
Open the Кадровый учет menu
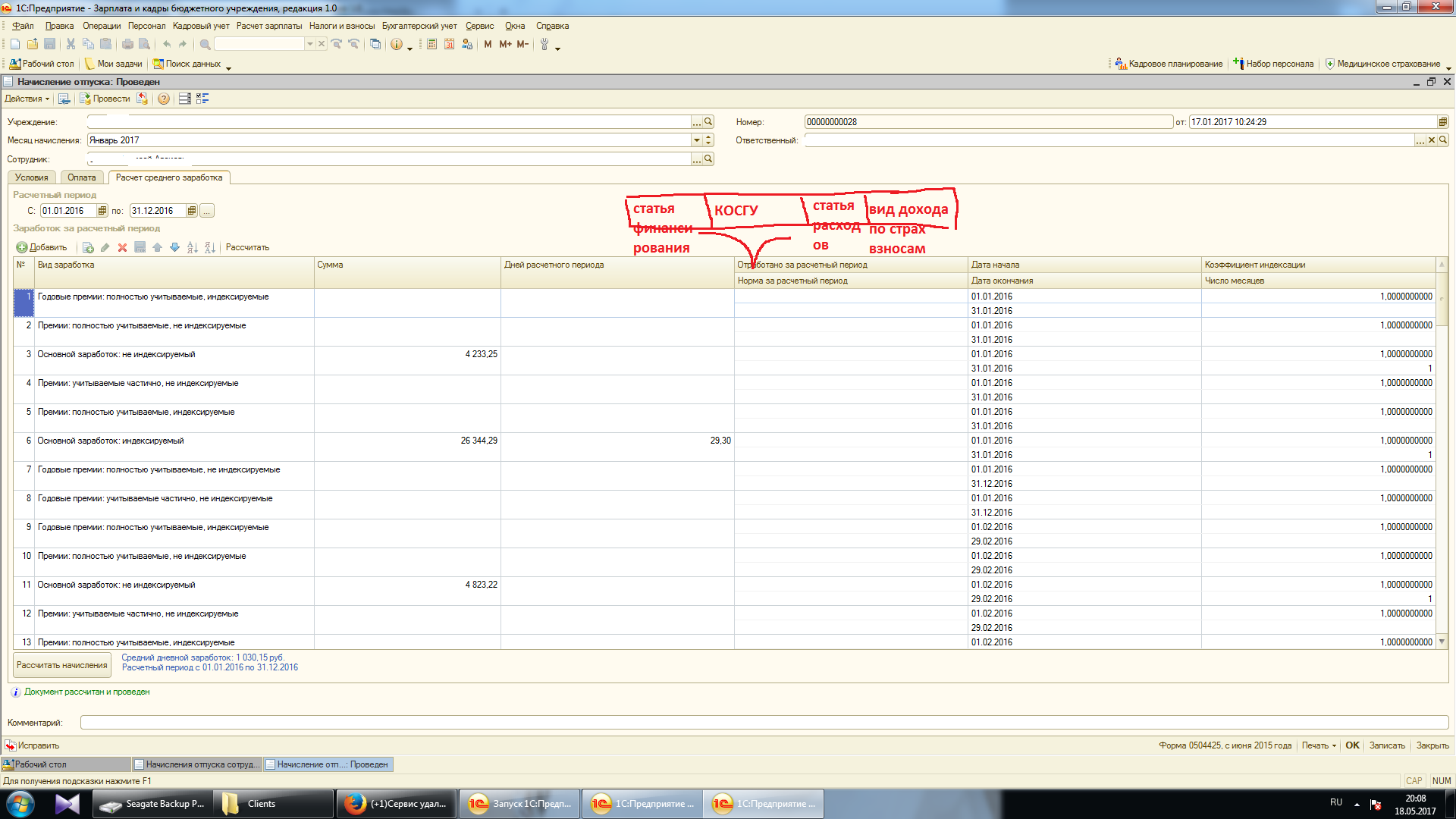(x=200, y=26)
